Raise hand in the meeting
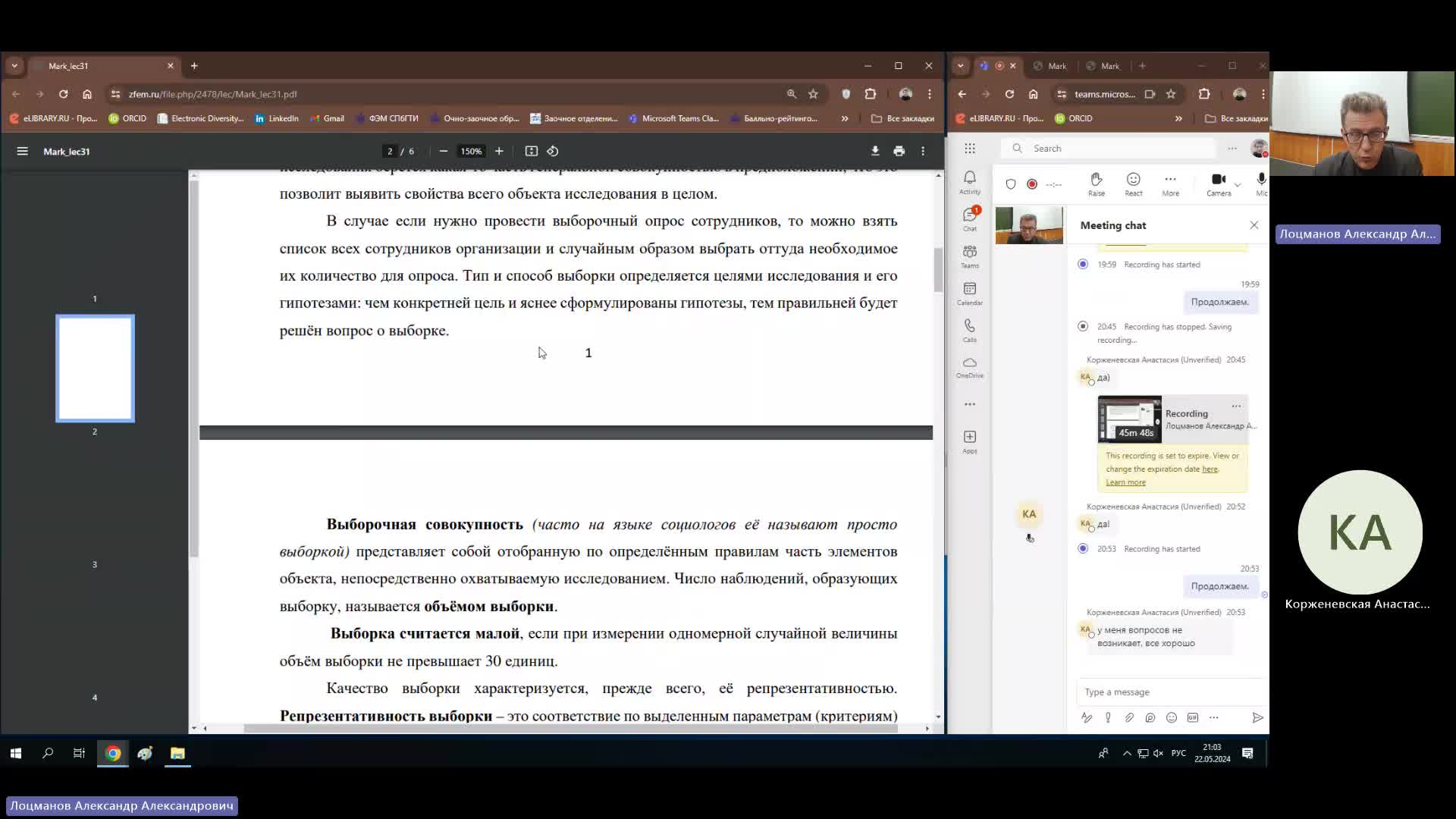The width and height of the screenshot is (1456, 819). [x=1097, y=184]
